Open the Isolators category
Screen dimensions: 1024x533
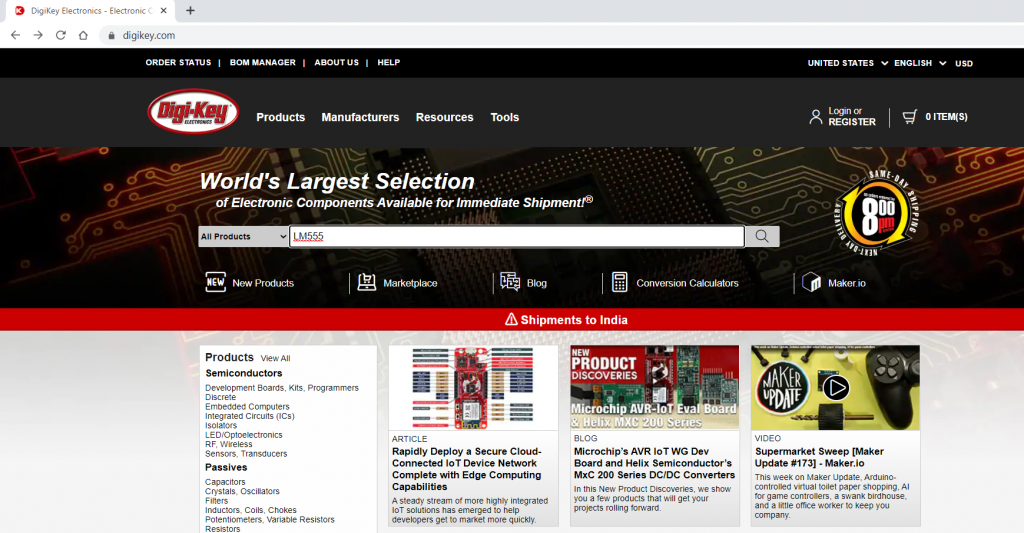click(x=221, y=425)
